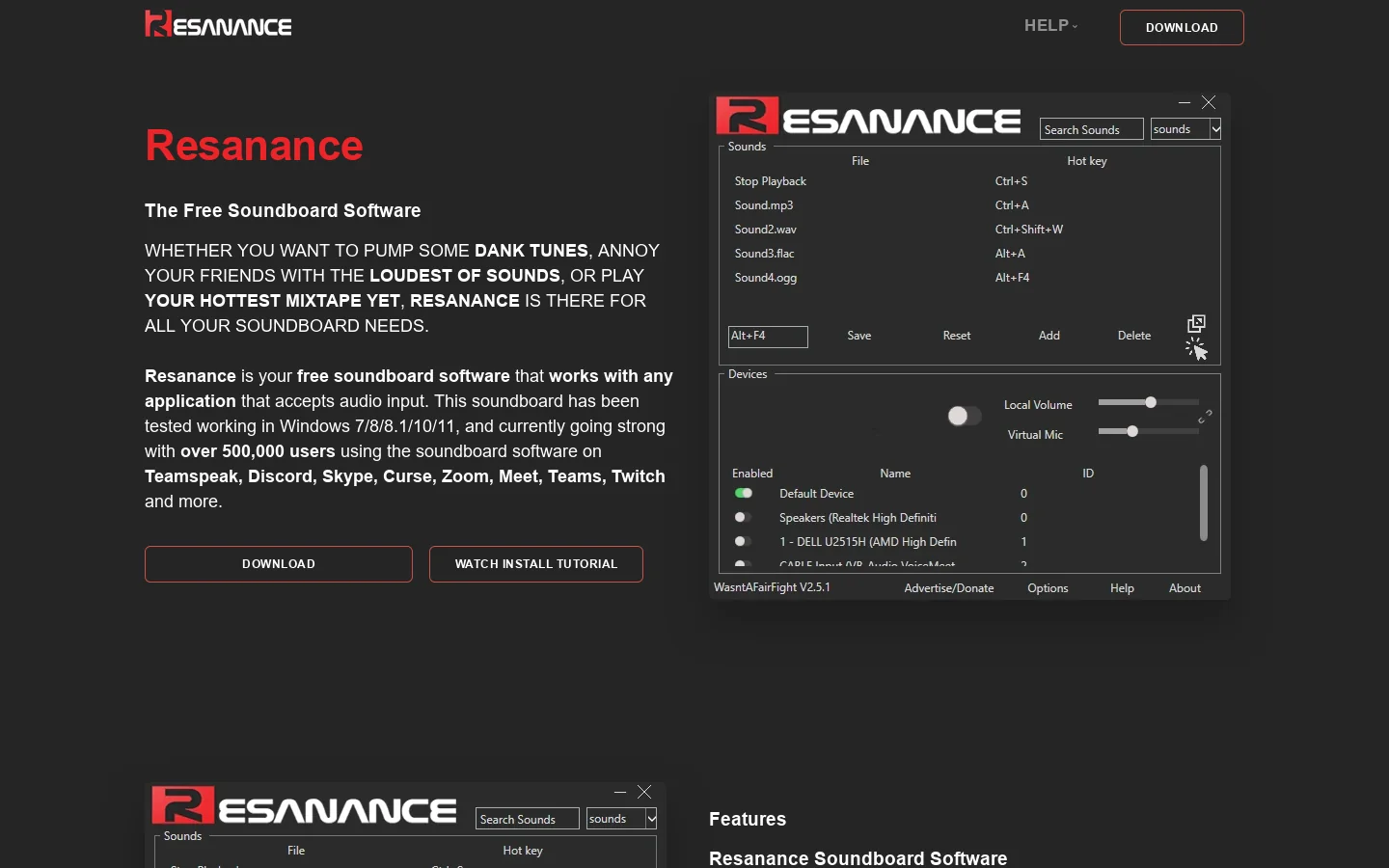This screenshot has width=1389, height=868.
Task: Click the Hot key column header in the large app preview
Action: [x=1087, y=161]
